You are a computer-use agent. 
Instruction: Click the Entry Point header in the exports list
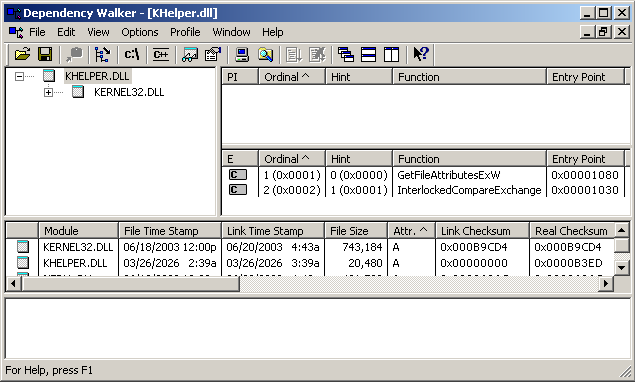[x=585, y=158]
